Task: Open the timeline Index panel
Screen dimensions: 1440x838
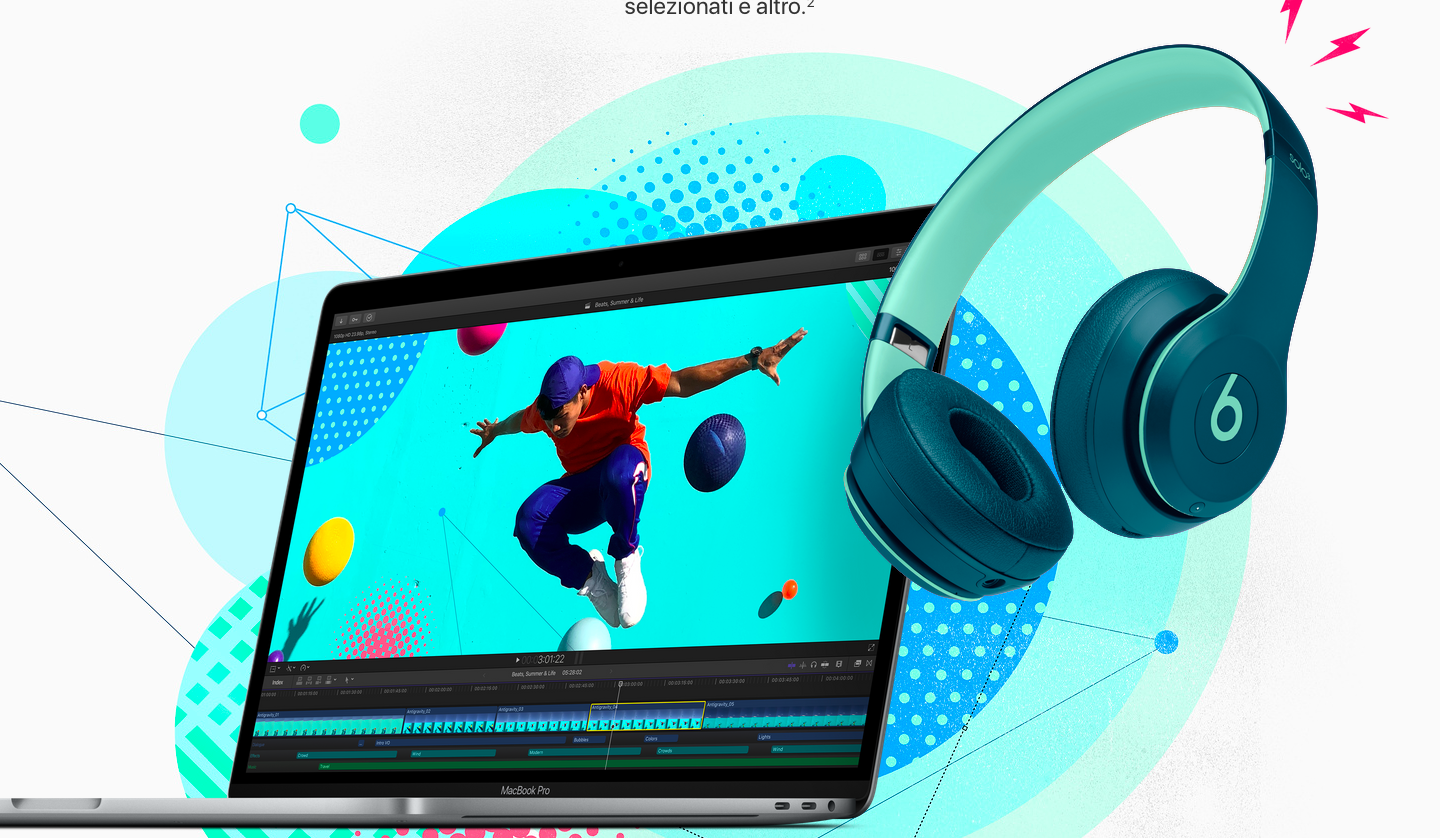Action: click(278, 681)
